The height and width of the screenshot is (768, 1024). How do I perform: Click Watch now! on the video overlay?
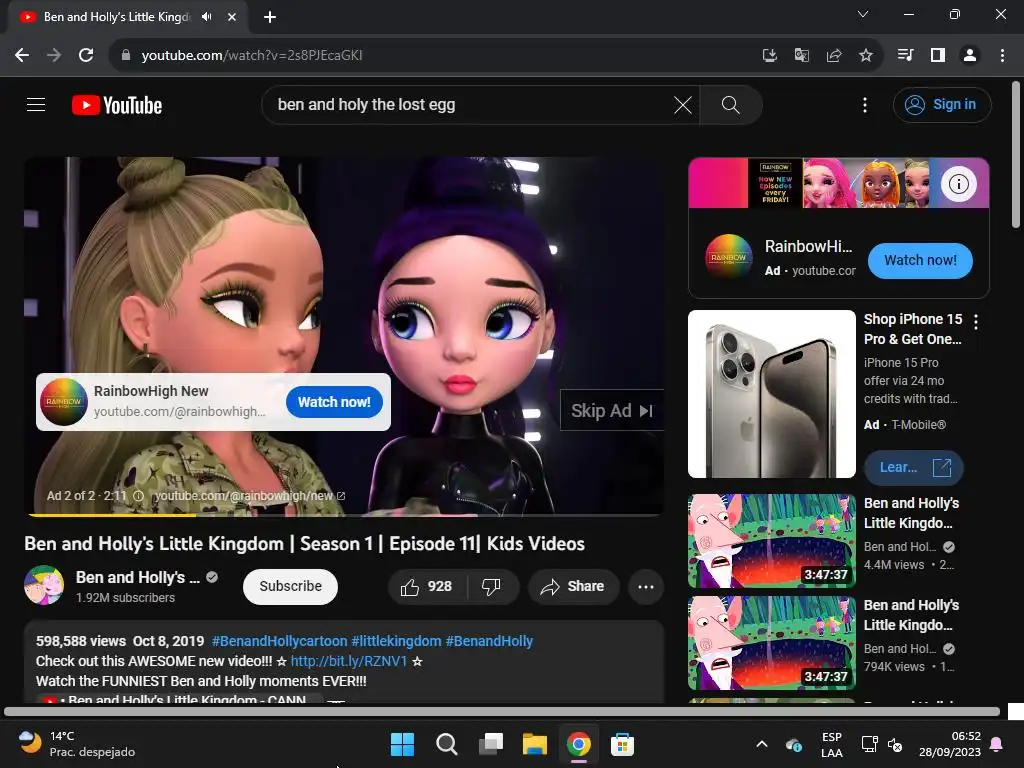(x=334, y=402)
